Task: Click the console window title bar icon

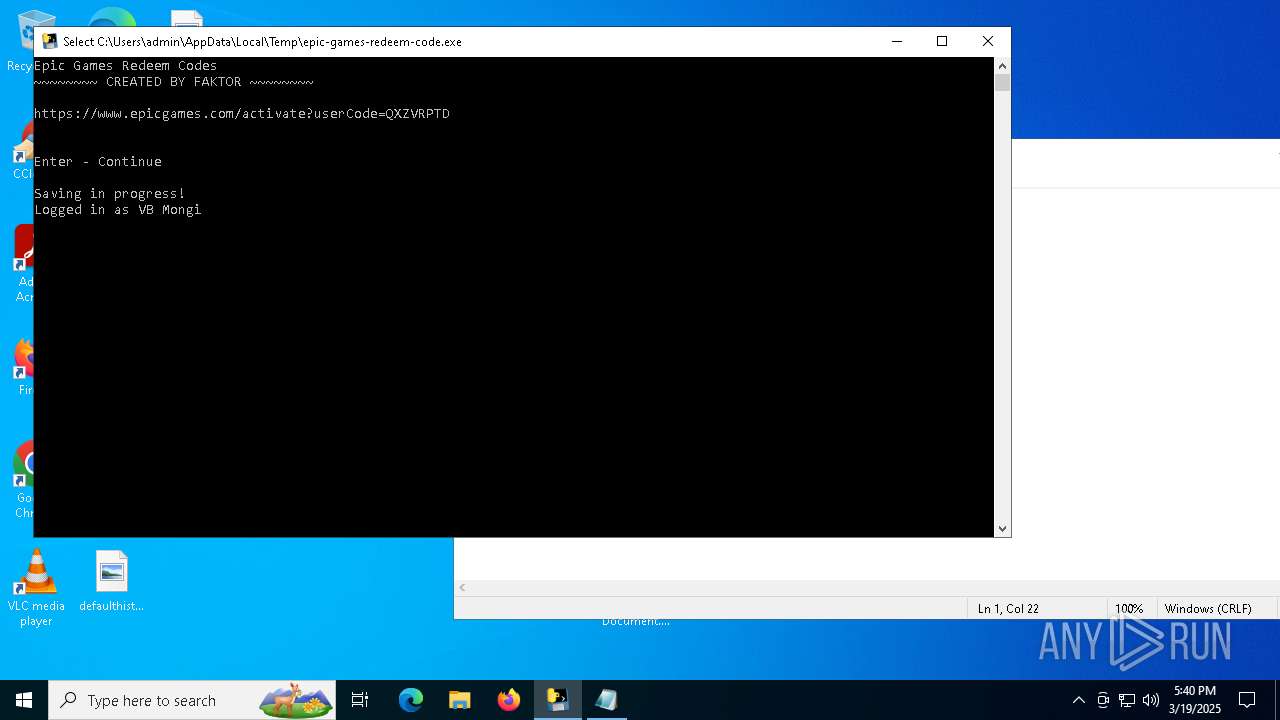Action: tap(49, 41)
